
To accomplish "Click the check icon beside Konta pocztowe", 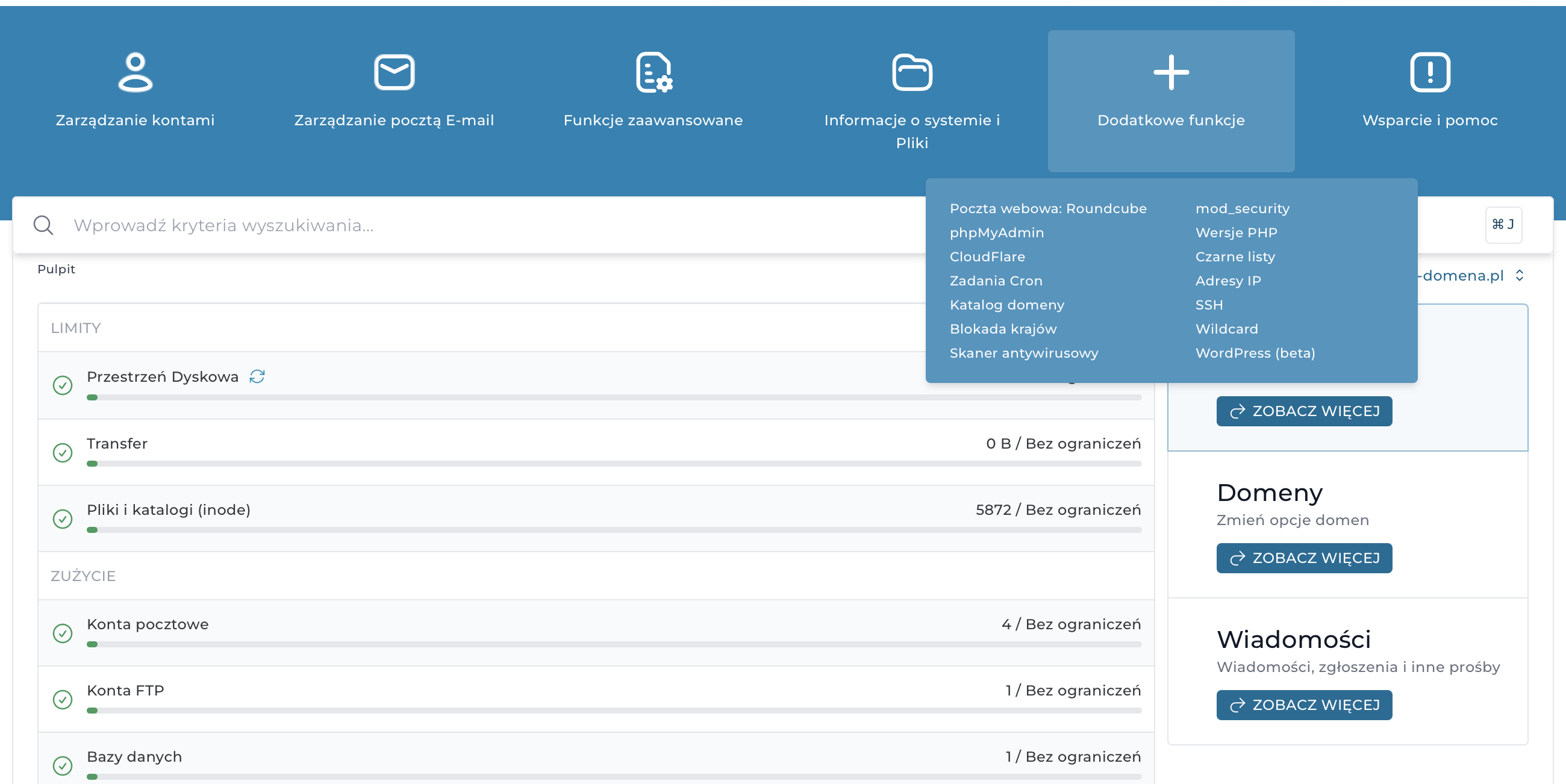I will click(63, 633).
